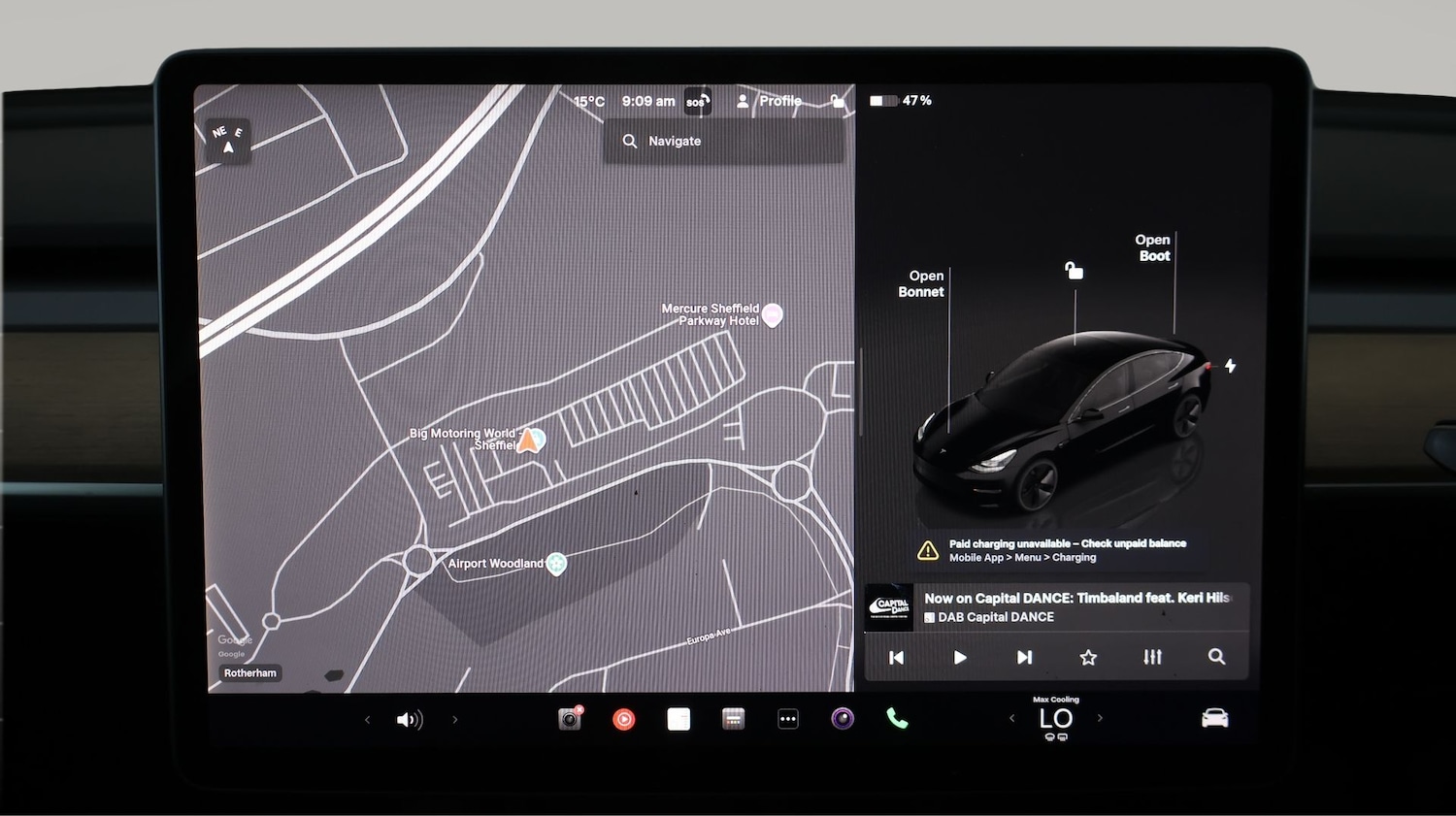Open the Calendar app
This screenshot has height=816, width=1456.
pyautogui.click(x=733, y=718)
